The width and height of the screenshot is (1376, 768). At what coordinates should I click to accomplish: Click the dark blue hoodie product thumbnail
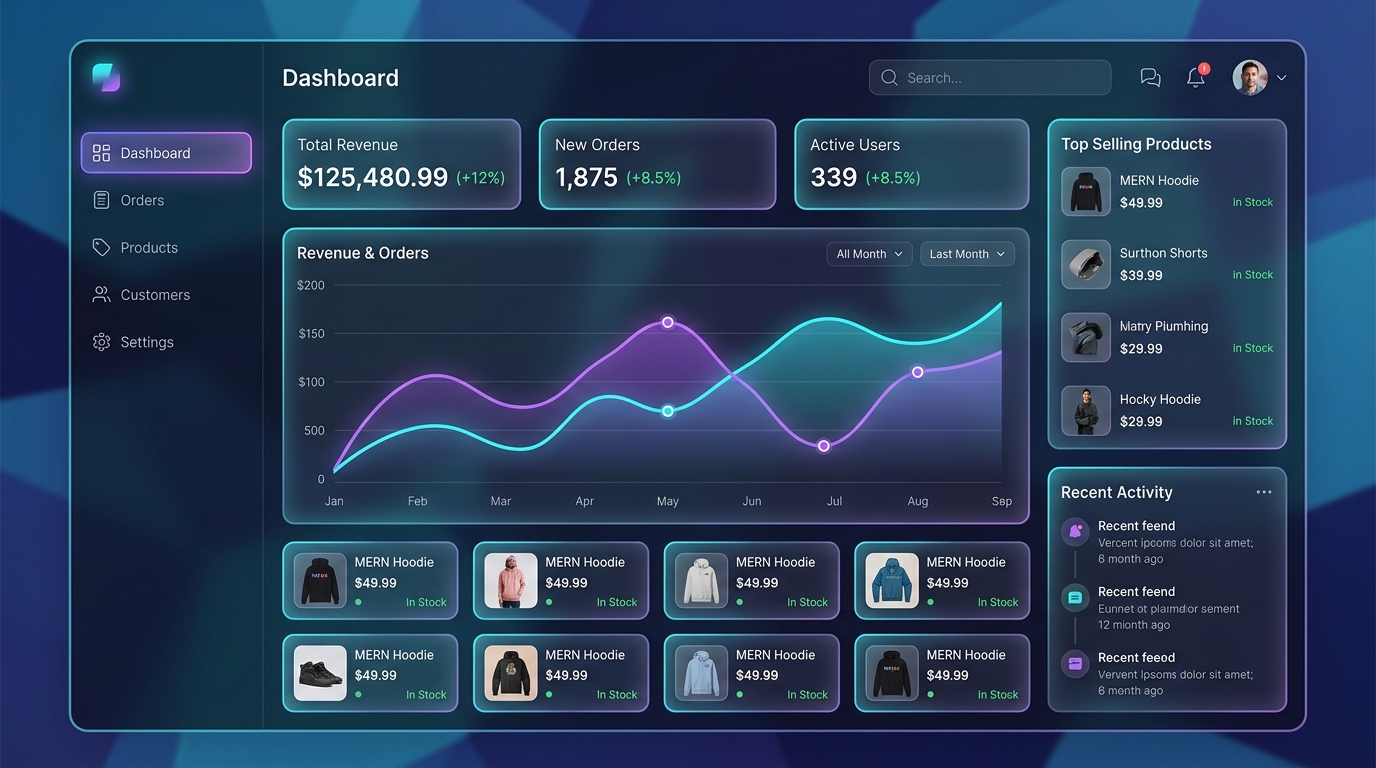coord(892,581)
